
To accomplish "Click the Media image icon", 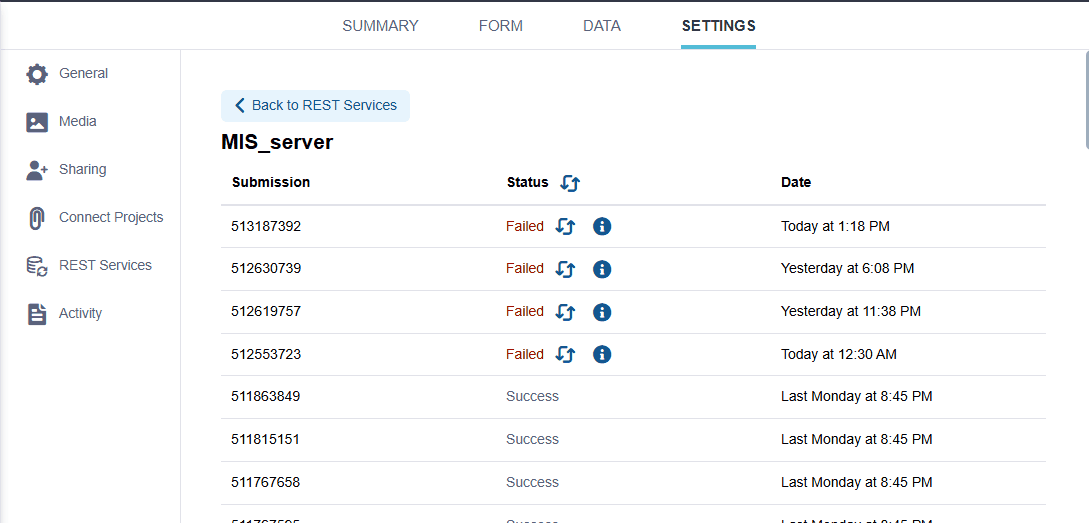I will pyautogui.click(x=37, y=122).
